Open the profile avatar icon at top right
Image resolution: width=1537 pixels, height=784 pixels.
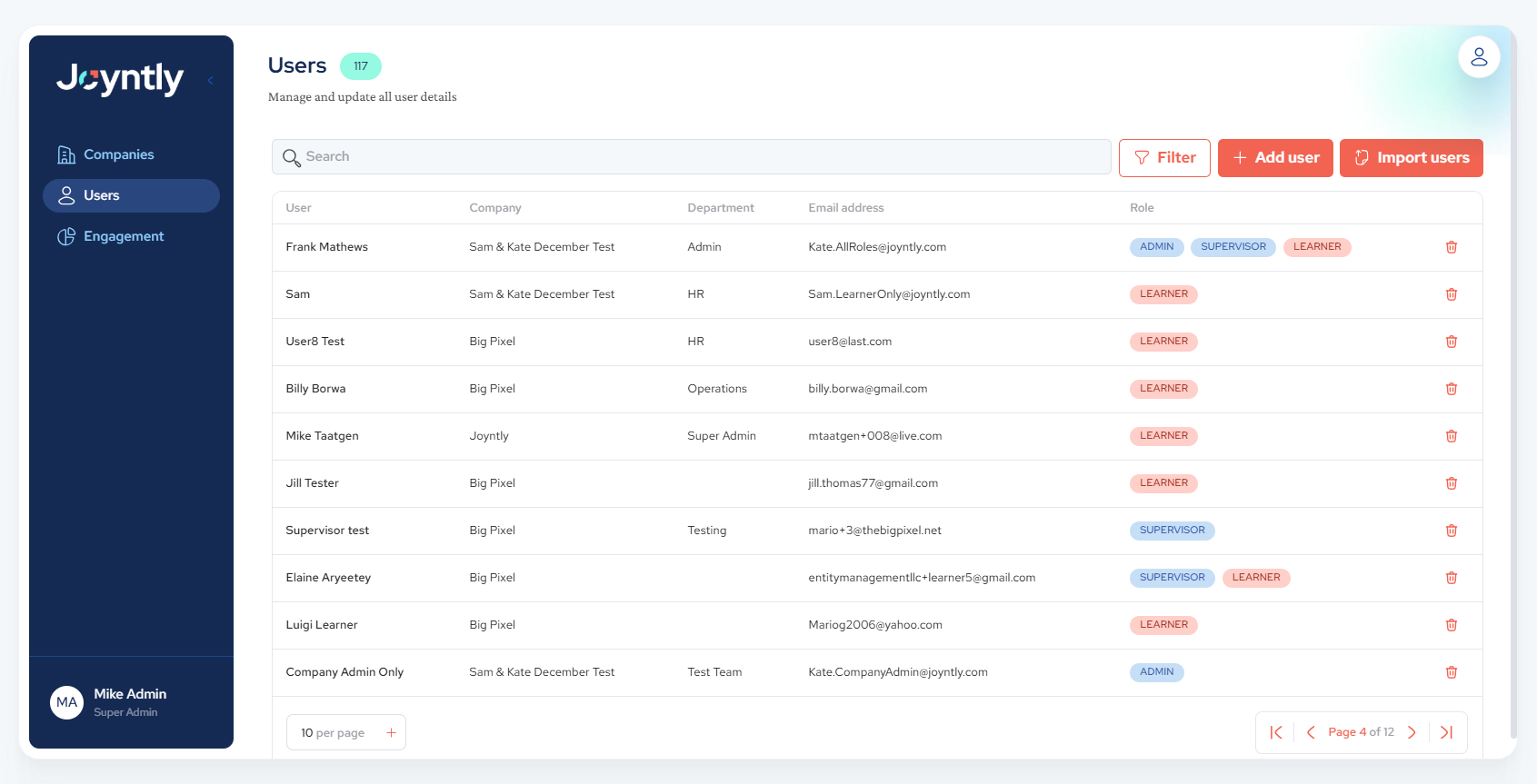pyautogui.click(x=1479, y=57)
